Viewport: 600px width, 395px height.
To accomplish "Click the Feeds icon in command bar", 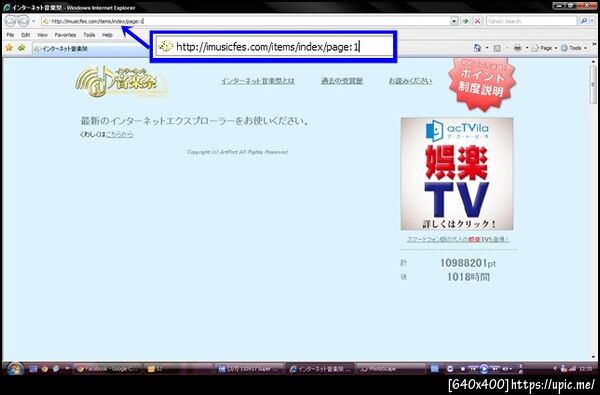I will 497,48.
